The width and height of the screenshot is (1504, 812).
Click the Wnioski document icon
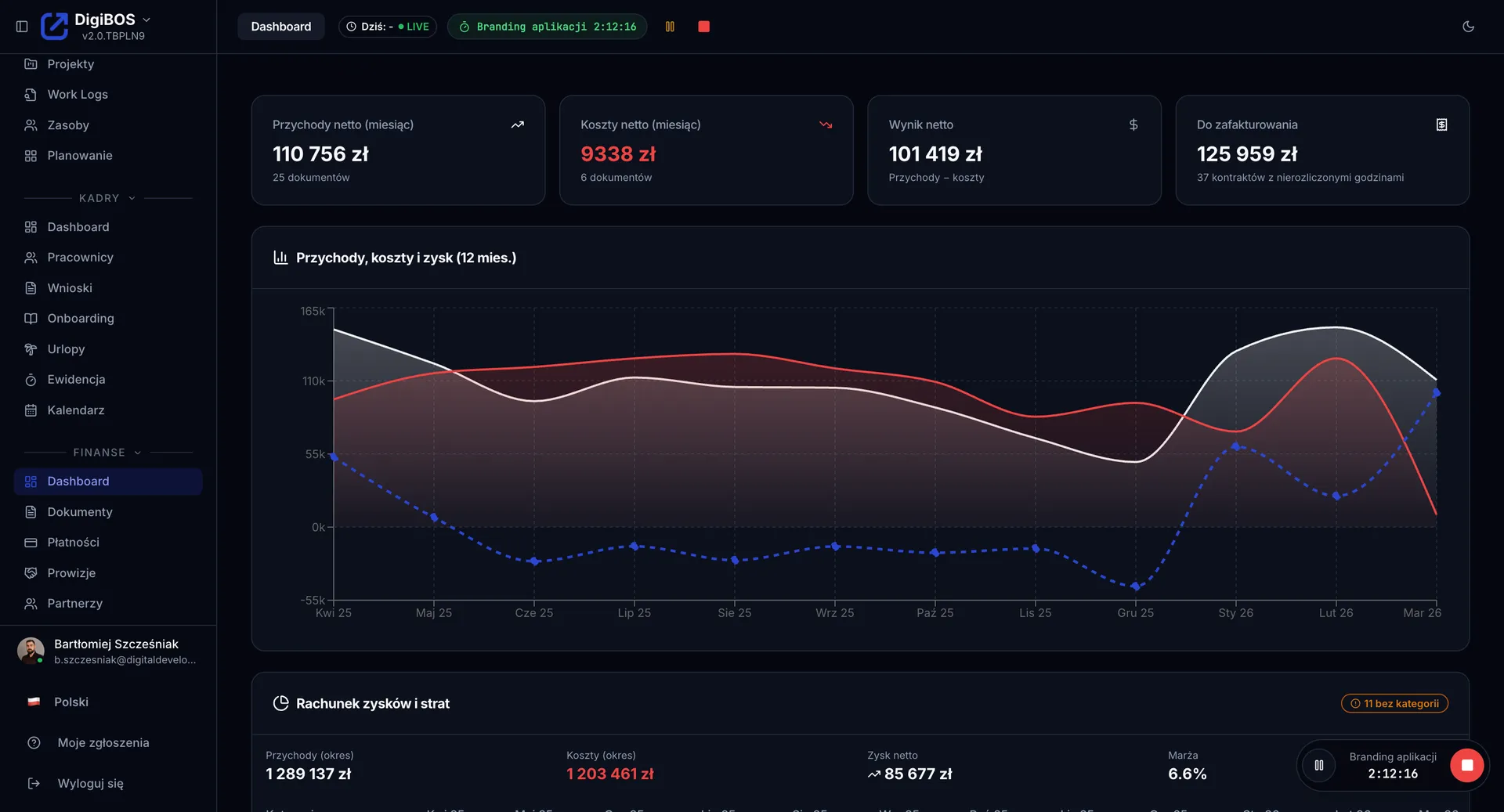tap(31, 288)
